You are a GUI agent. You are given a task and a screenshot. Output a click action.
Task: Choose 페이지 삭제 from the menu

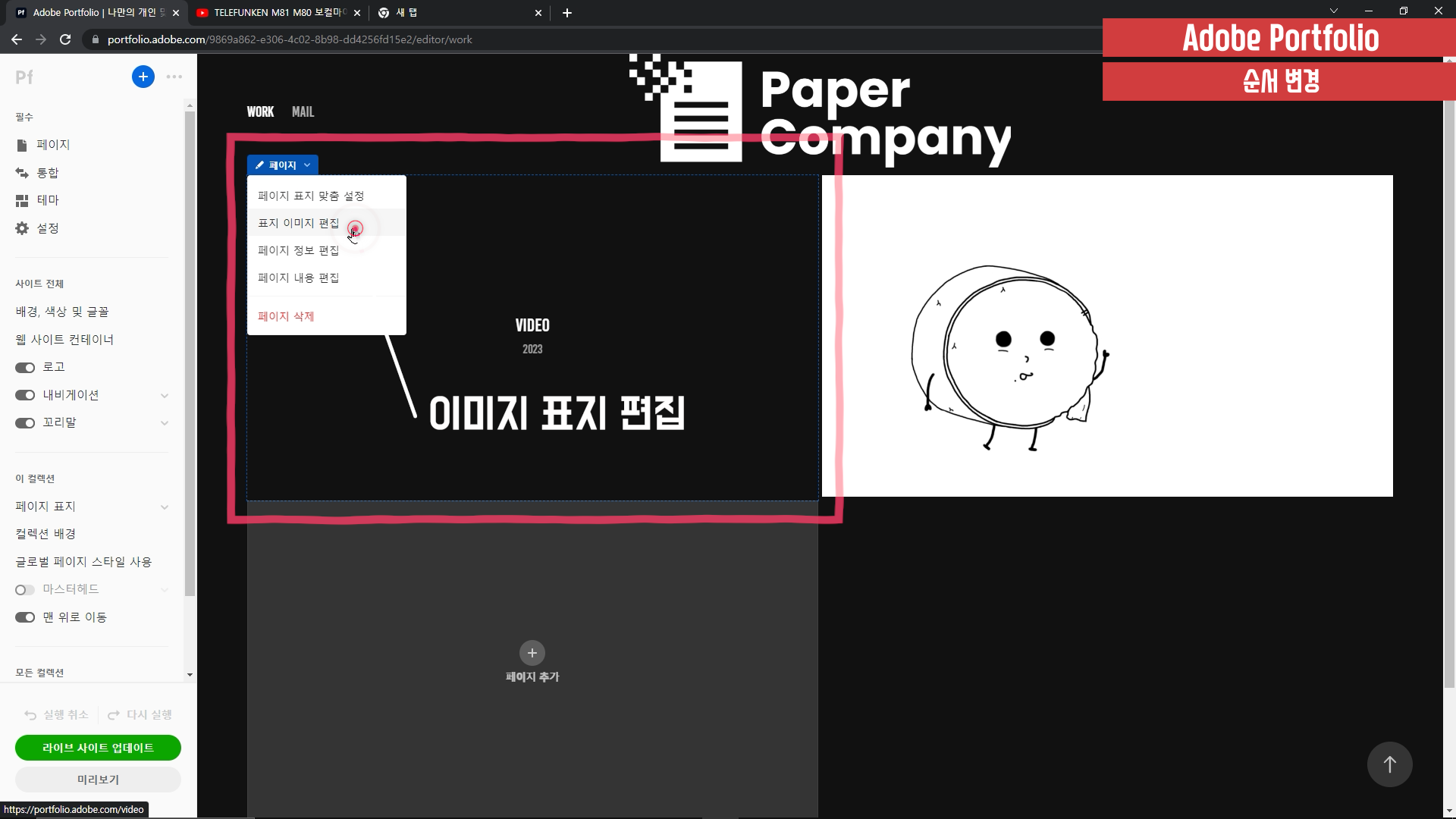point(286,316)
